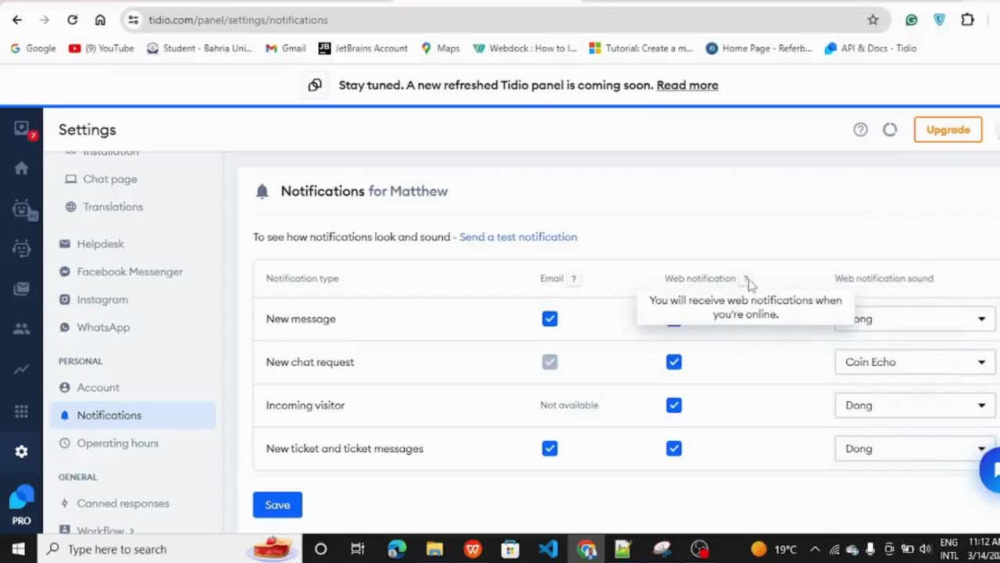
Task: Click the Settings gear icon in sidebar
Action: click(x=22, y=451)
